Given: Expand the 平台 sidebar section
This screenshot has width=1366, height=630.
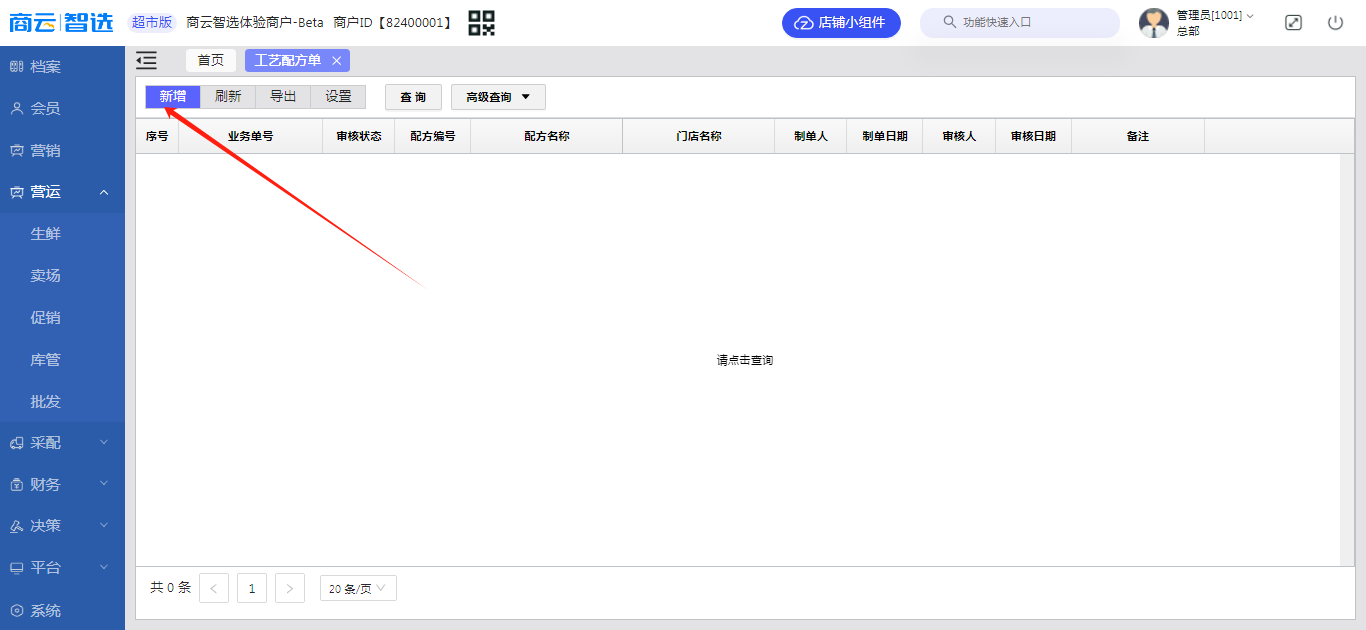Looking at the screenshot, I should coord(62,568).
